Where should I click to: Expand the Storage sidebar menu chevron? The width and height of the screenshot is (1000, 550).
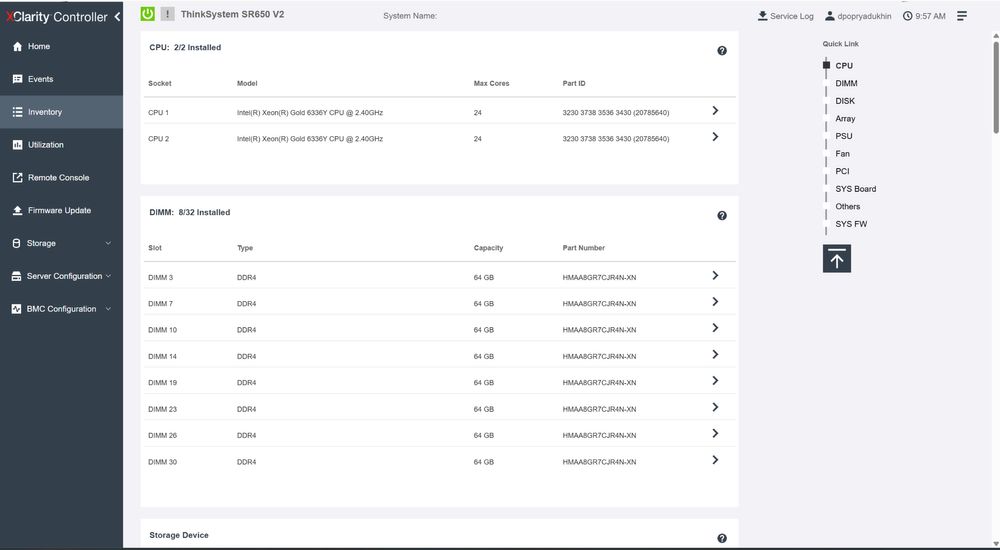(x=108, y=243)
